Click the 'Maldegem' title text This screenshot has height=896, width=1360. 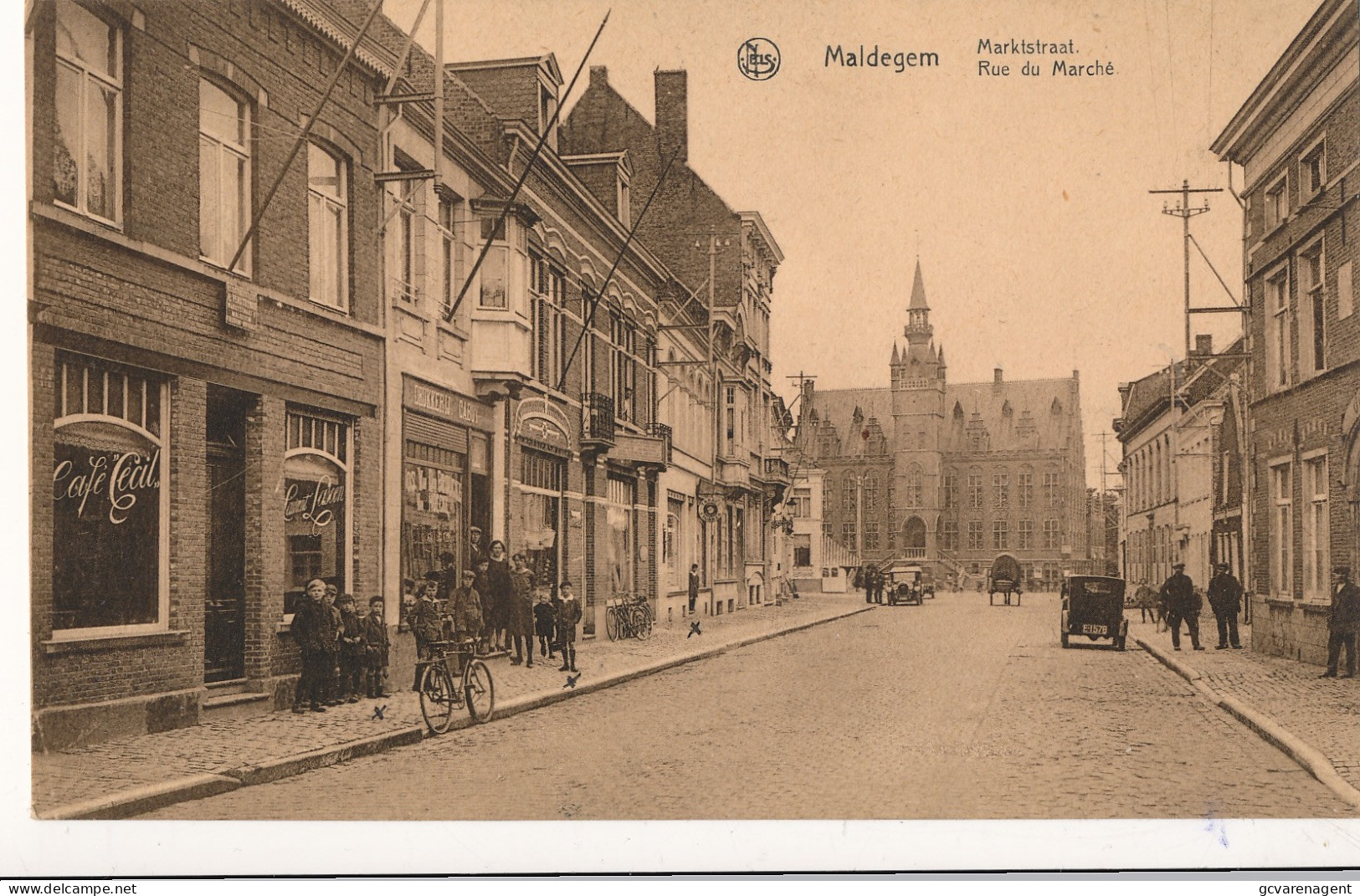coord(880,57)
